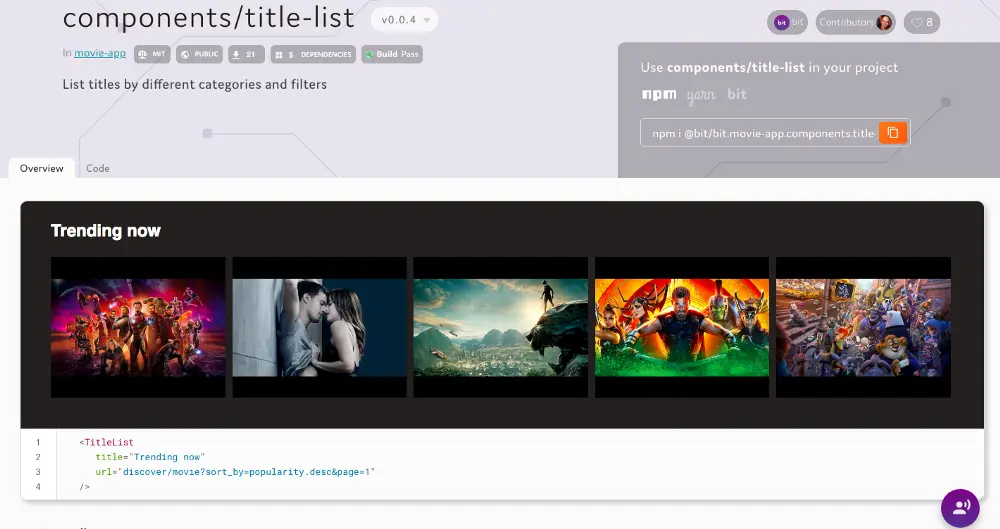Open the Fifty Shades couple poster thumbnail

(319, 327)
